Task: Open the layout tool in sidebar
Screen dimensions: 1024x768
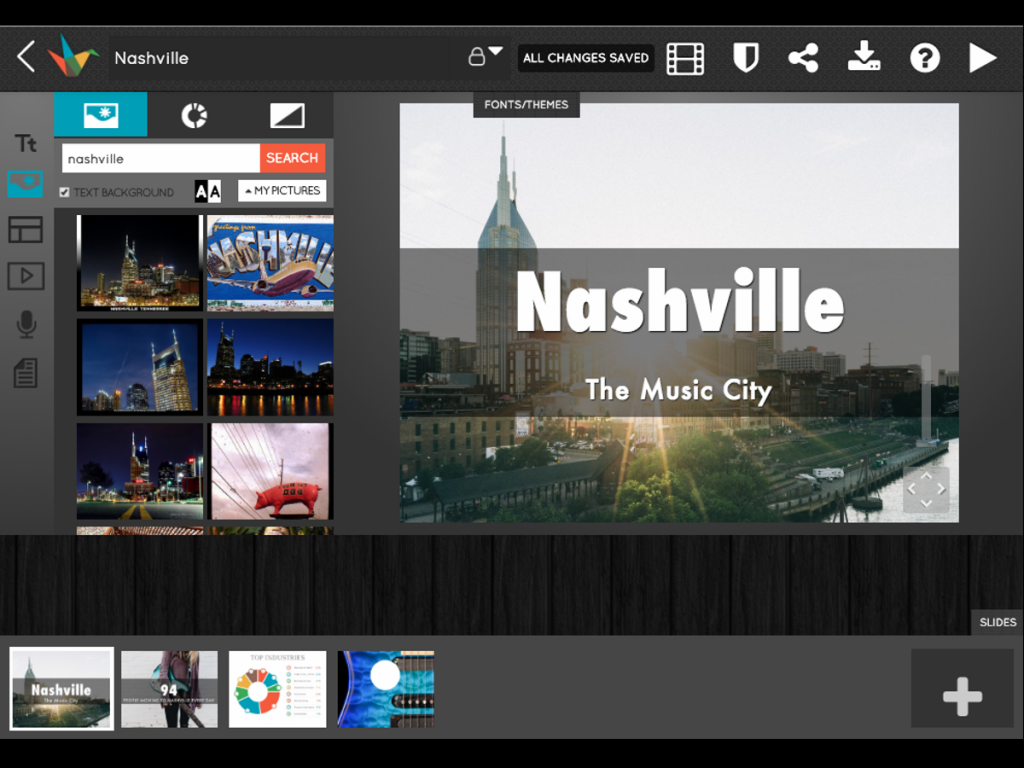Action: pyautogui.click(x=26, y=229)
